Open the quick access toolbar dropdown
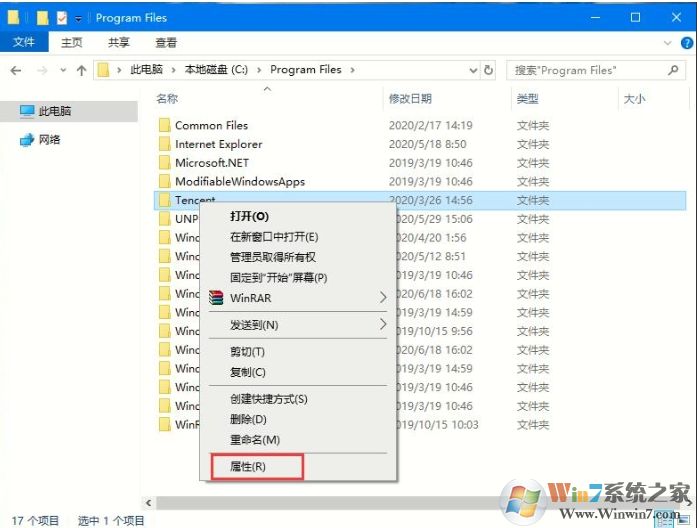This screenshot has height=528, width=697. [x=78, y=19]
